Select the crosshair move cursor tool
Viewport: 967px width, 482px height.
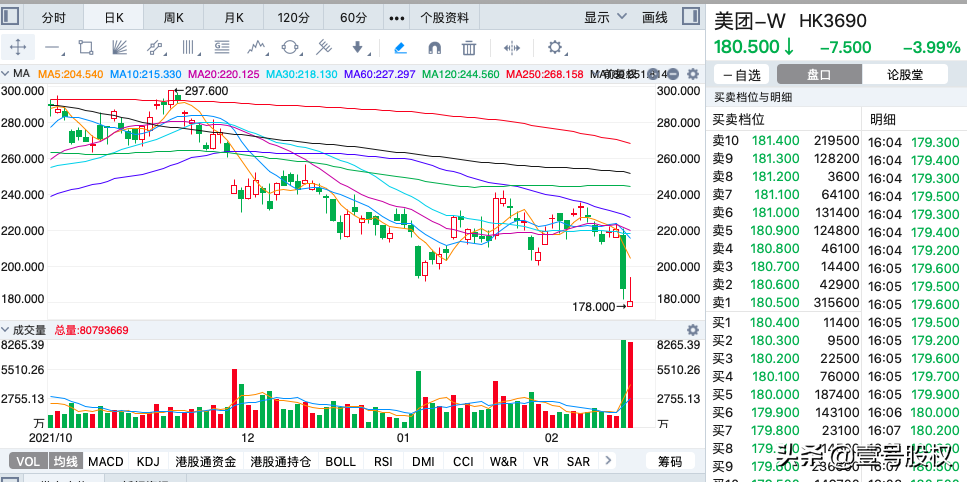click(x=18, y=47)
